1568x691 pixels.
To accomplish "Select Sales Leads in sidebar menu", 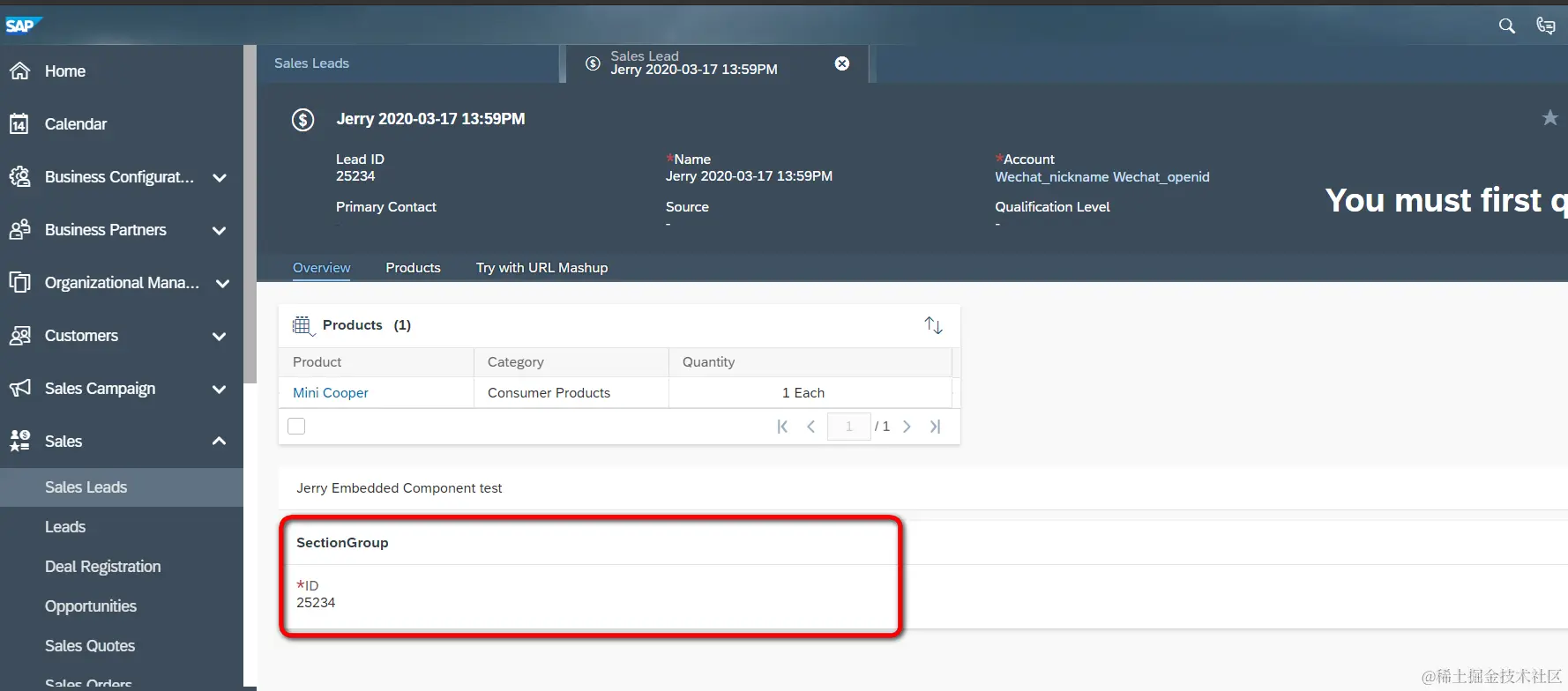I will [122, 487].
